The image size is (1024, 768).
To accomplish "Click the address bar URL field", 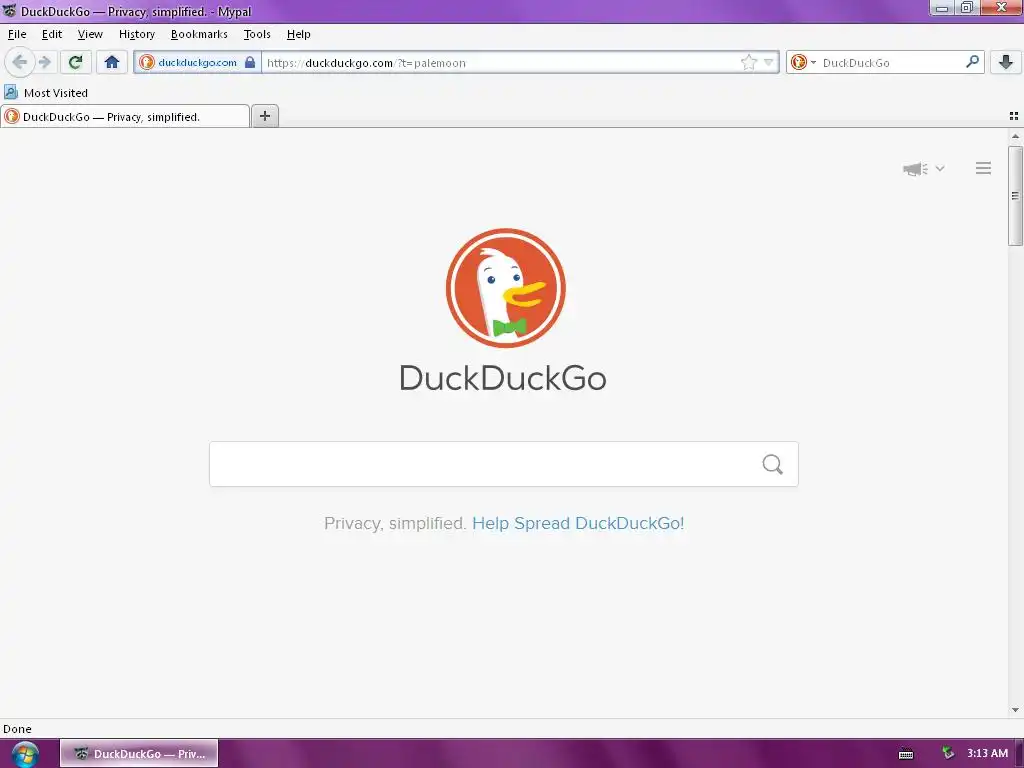I will pos(500,63).
